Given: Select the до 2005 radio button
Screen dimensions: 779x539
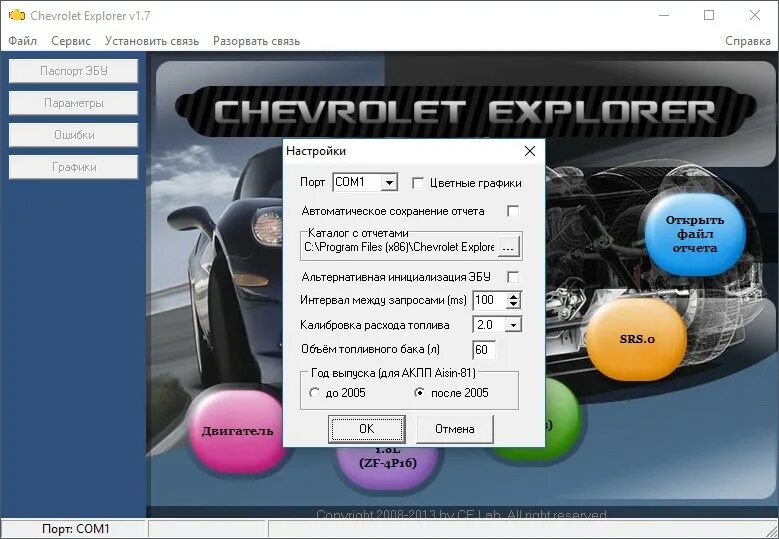Looking at the screenshot, I should pos(314,393).
